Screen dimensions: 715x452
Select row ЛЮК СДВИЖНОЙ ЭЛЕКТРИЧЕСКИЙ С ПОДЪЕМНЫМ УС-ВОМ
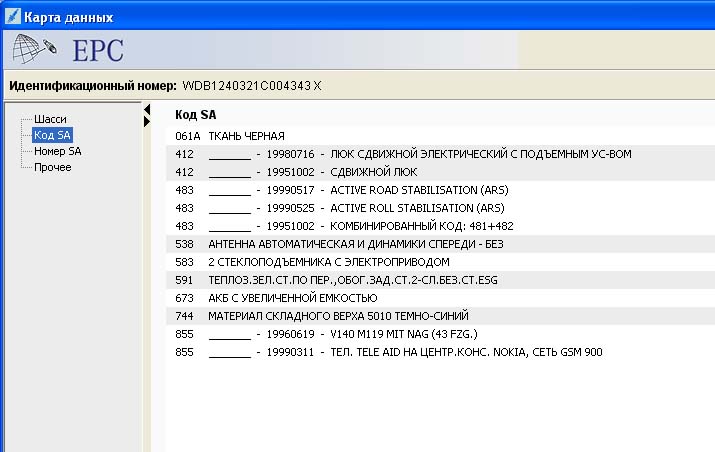click(440, 154)
